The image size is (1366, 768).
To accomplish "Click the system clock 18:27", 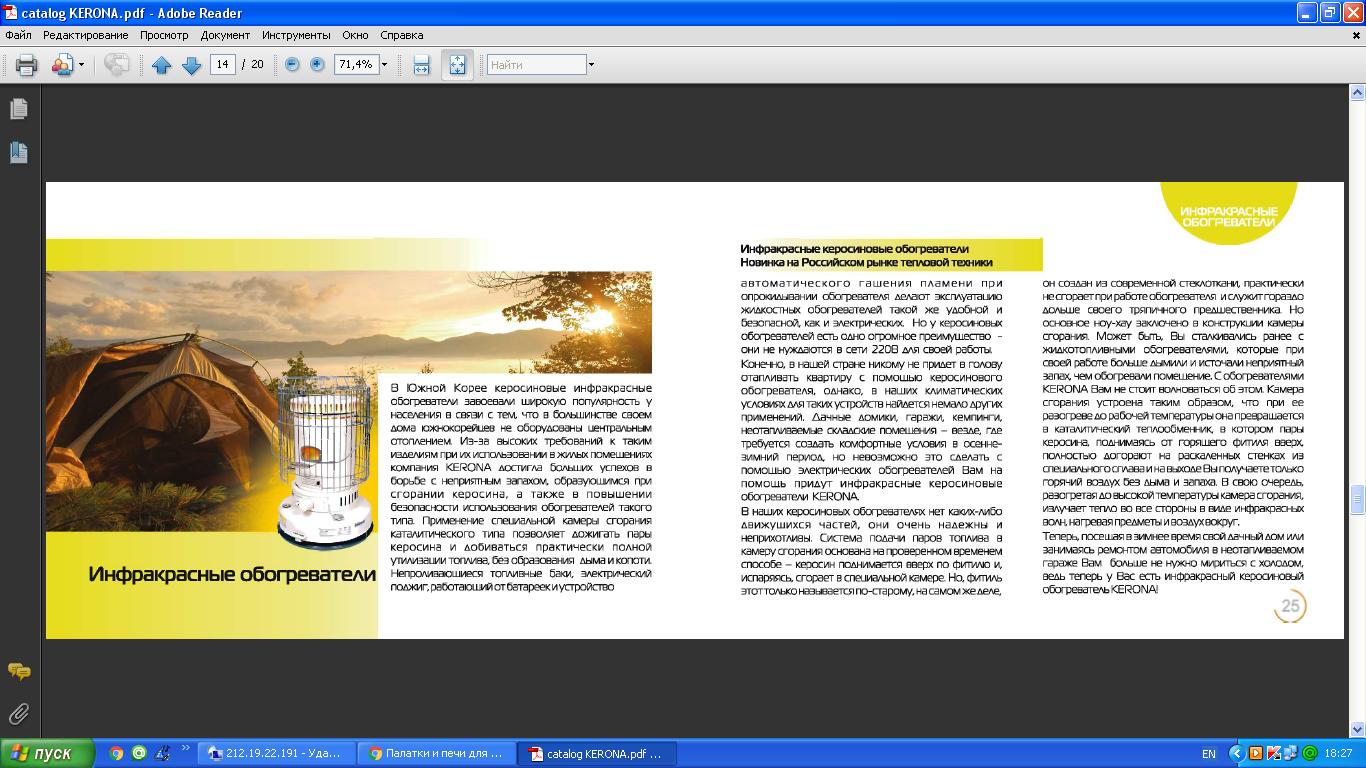I will (x=1338, y=753).
